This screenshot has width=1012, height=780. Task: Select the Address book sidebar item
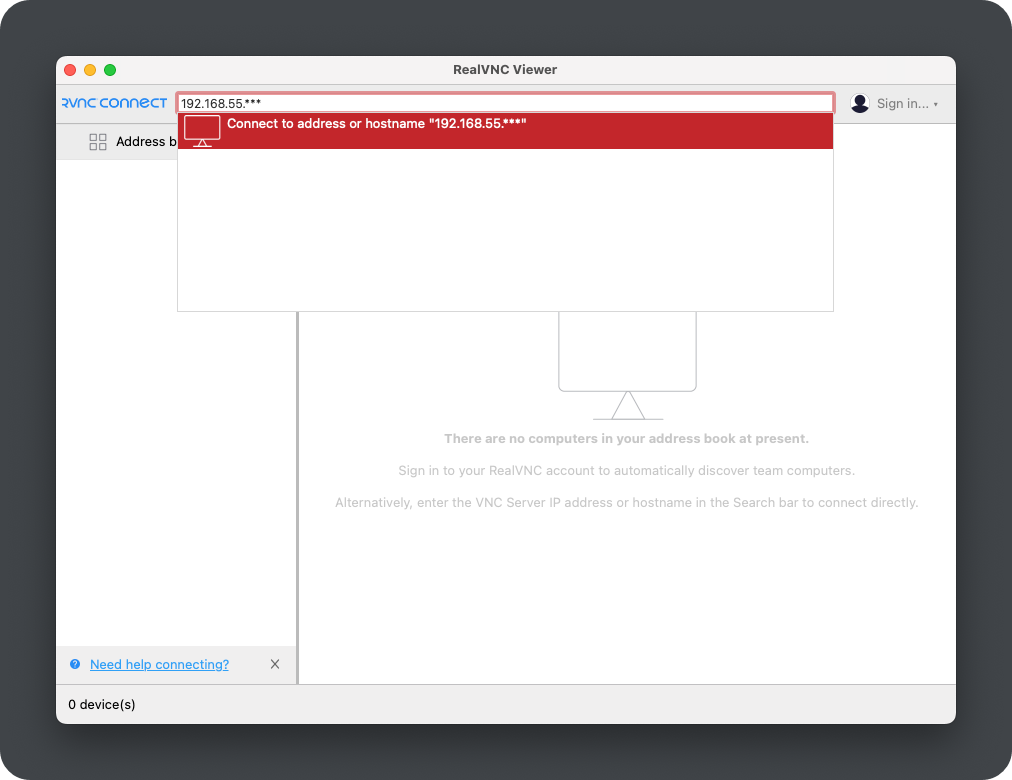click(117, 142)
